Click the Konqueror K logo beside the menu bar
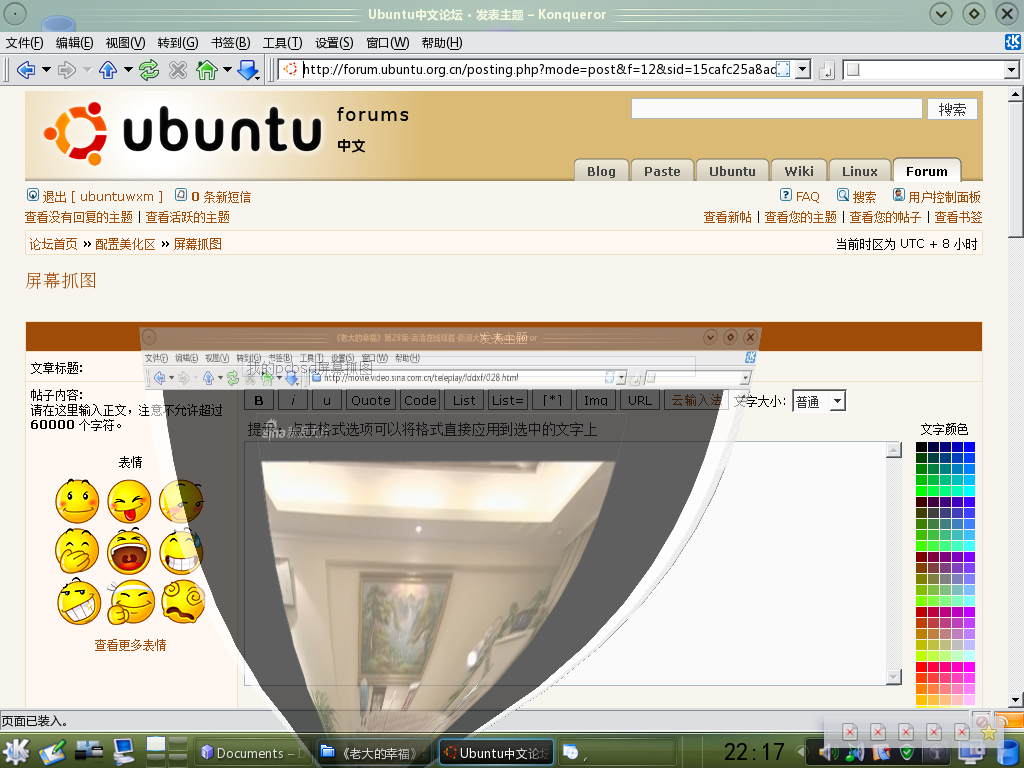This screenshot has height=768, width=1024. click(x=1012, y=42)
